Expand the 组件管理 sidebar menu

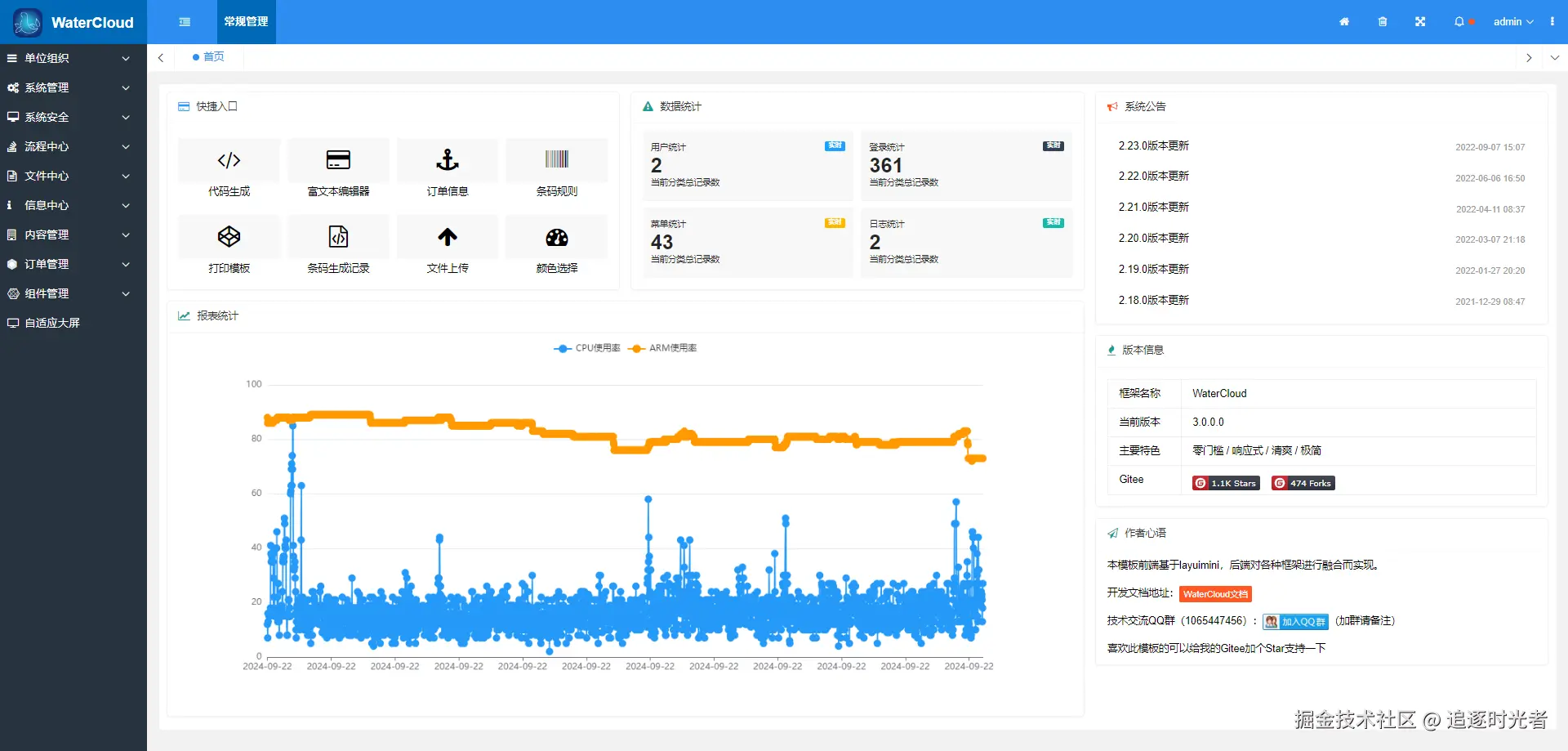[73, 293]
